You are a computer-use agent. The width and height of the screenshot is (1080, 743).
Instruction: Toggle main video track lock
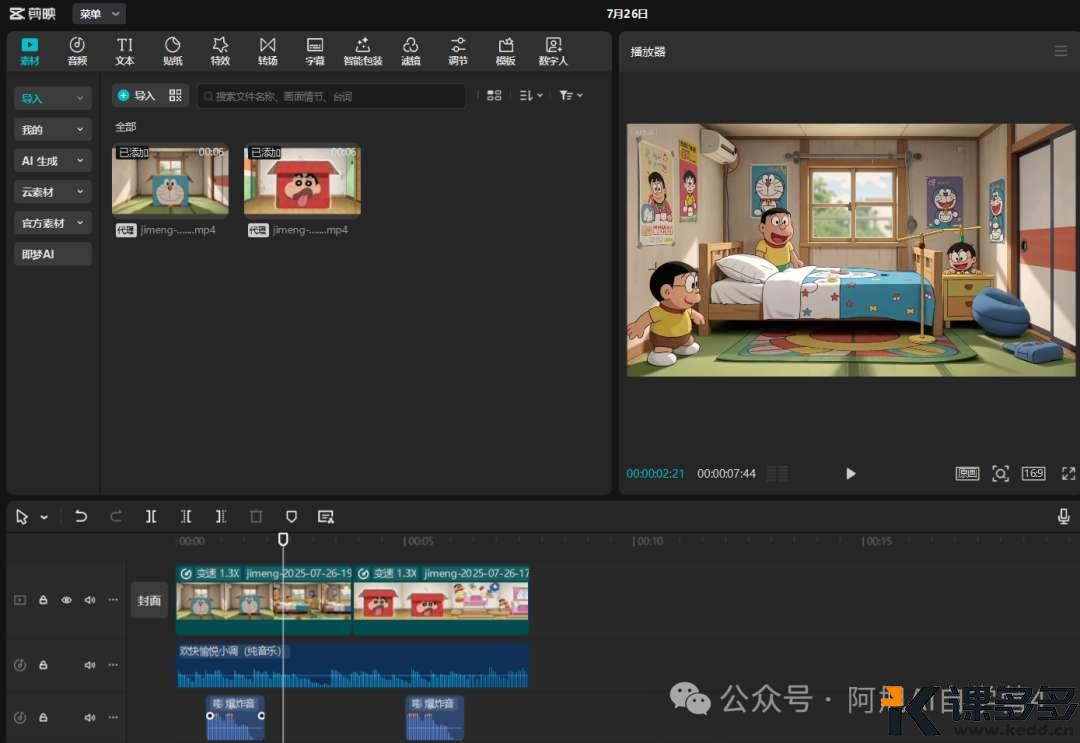(43, 600)
